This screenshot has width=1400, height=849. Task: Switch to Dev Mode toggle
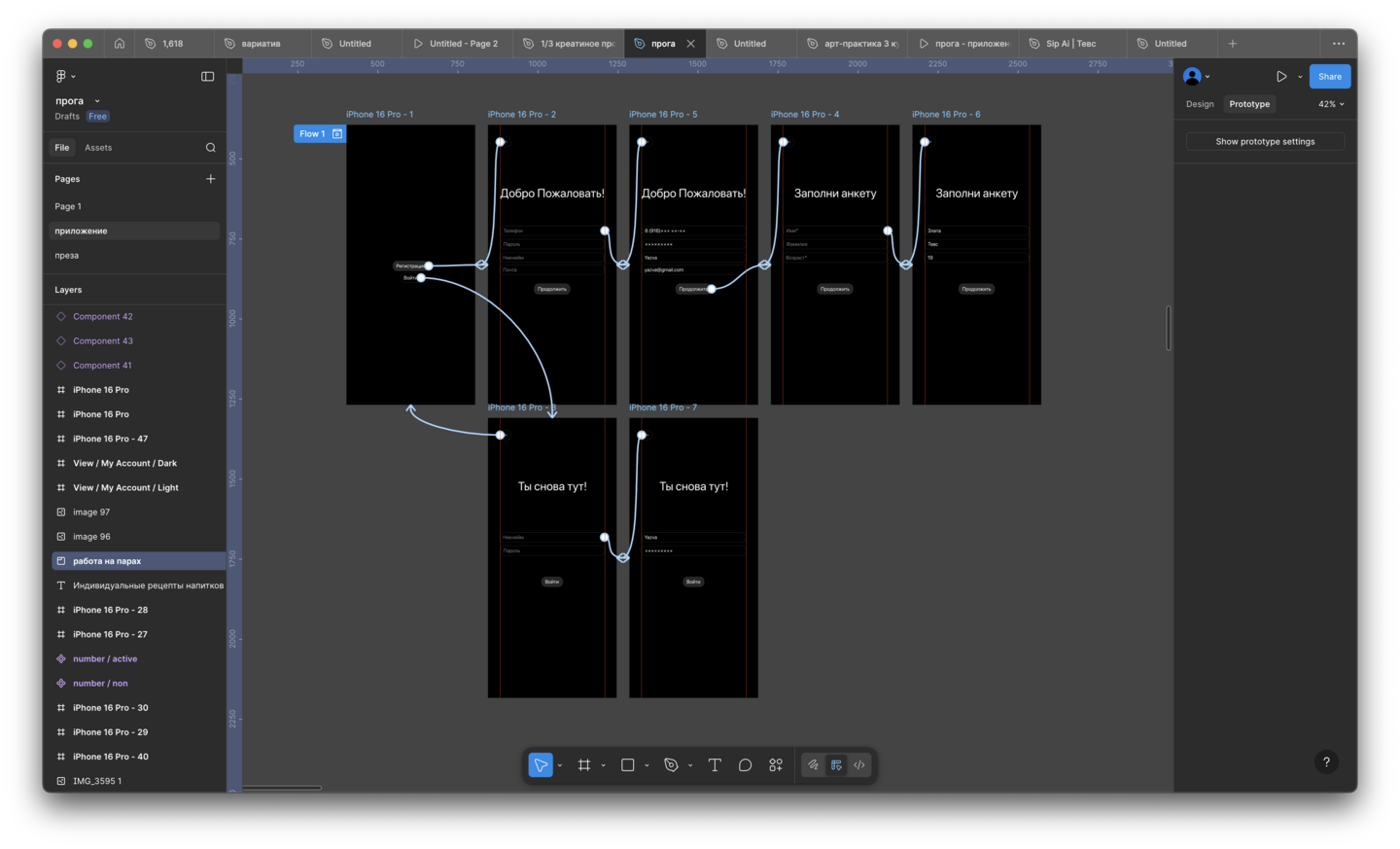pyautogui.click(x=859, y=765)
